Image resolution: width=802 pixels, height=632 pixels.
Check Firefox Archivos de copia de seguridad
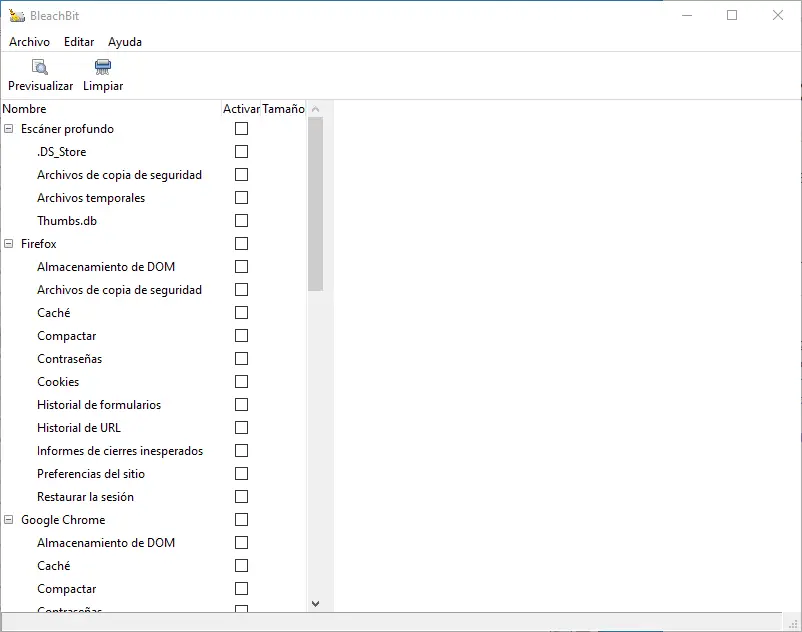point(241,290)
